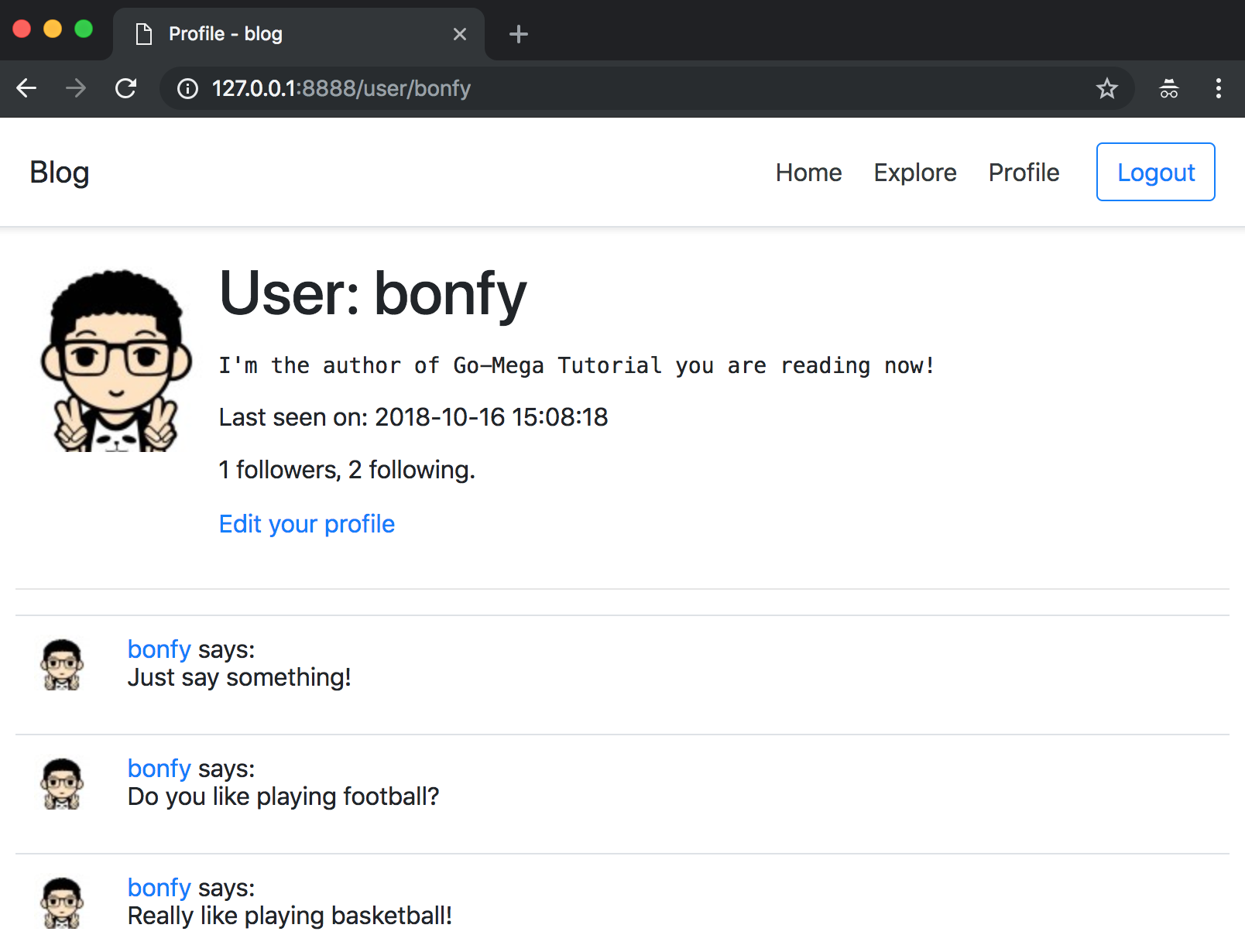Viewport: 1245px width, 952px height.
Task: Open the site information icon
Action: (x=187, y=89)
